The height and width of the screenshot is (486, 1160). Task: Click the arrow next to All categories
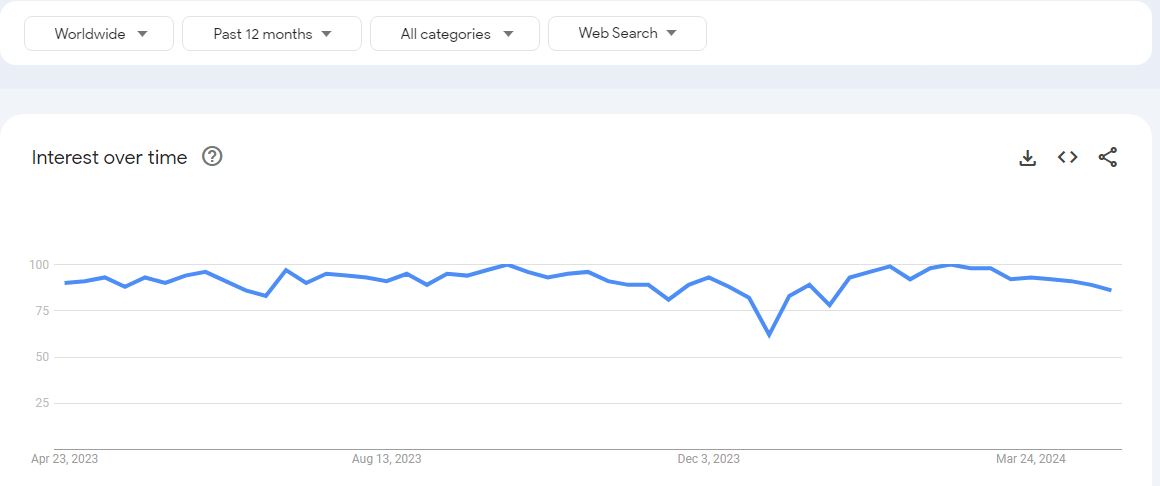(x=508, y=34)
